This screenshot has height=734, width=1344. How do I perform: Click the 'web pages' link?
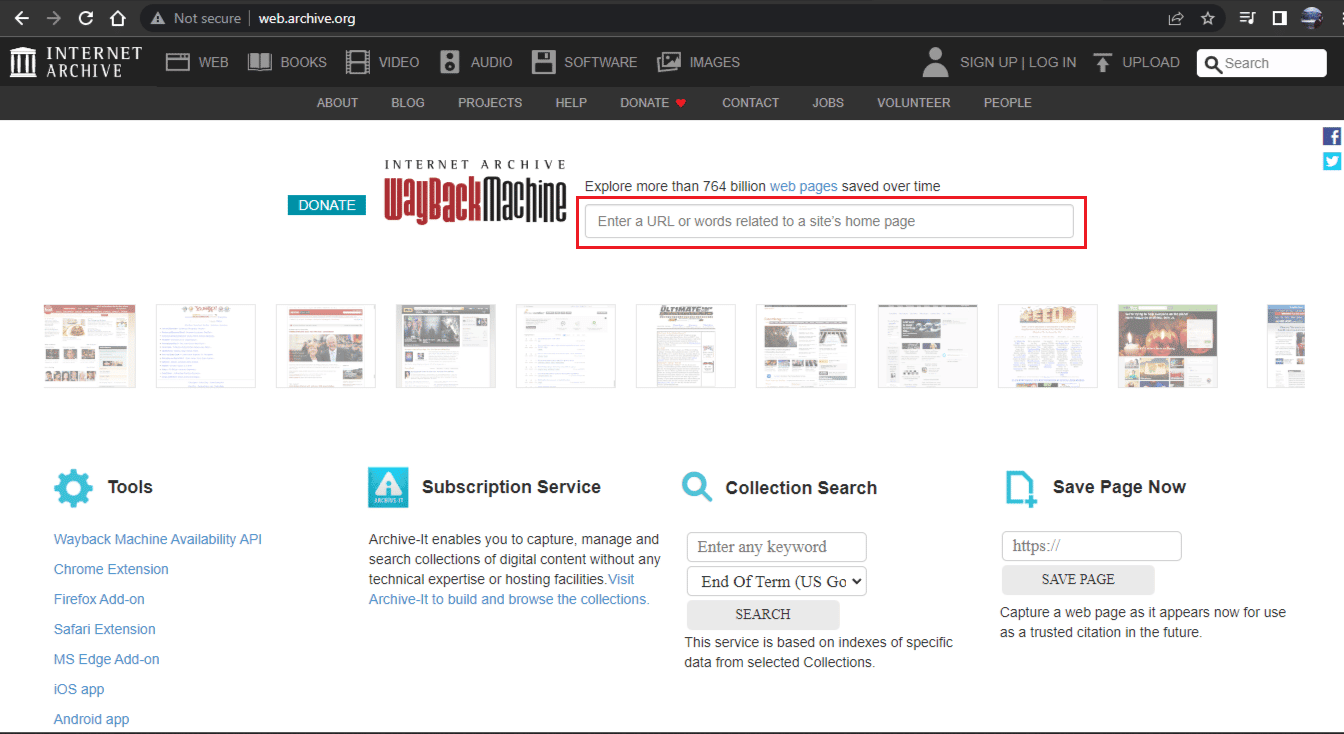coord(803,186)
